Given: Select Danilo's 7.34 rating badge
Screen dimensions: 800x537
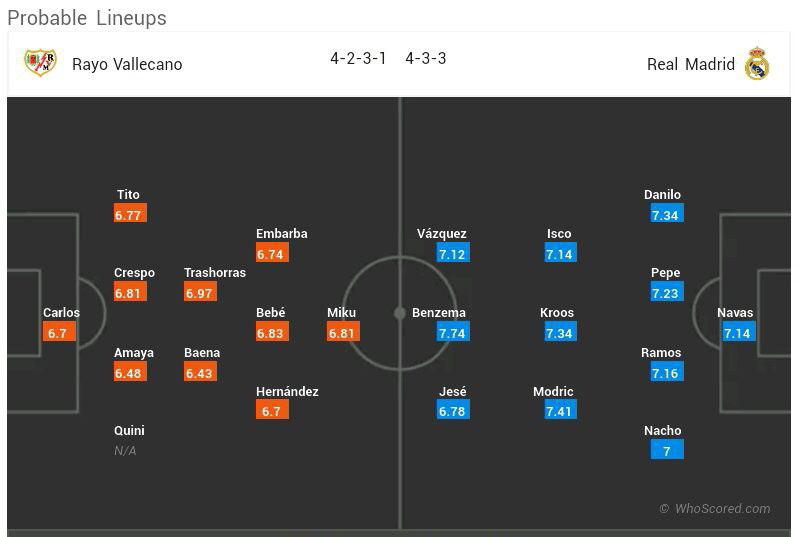Looking at the screenshot, I should click(665, 215).
